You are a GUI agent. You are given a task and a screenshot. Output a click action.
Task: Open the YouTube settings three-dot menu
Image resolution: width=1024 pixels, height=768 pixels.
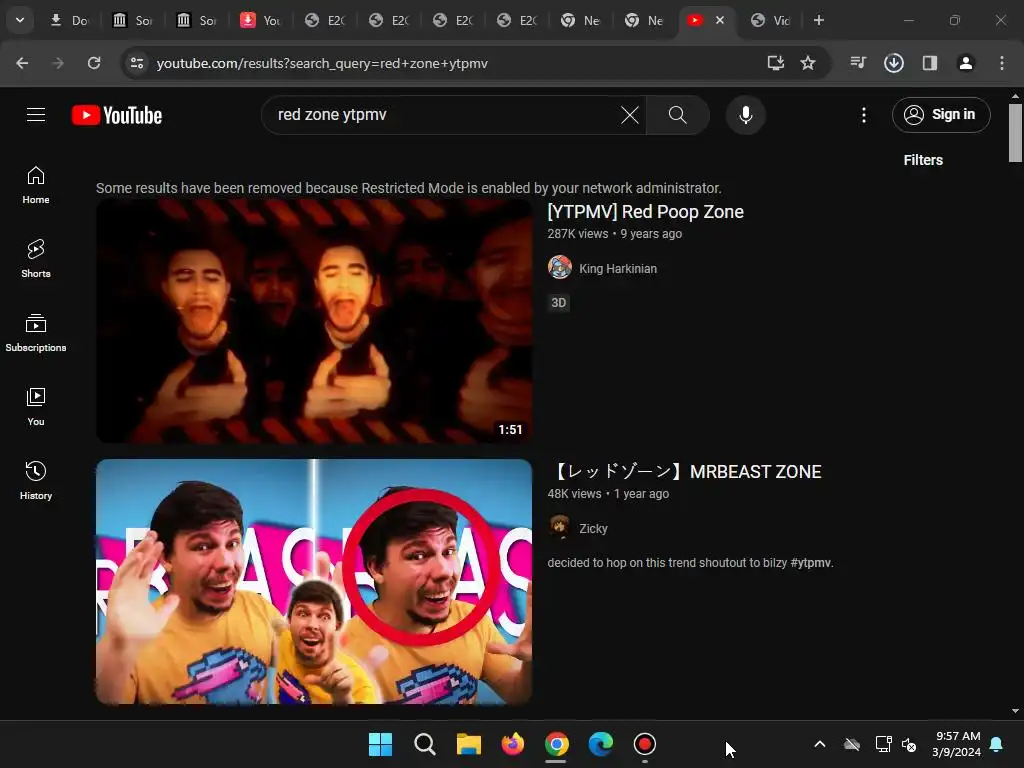pos(863,115)
